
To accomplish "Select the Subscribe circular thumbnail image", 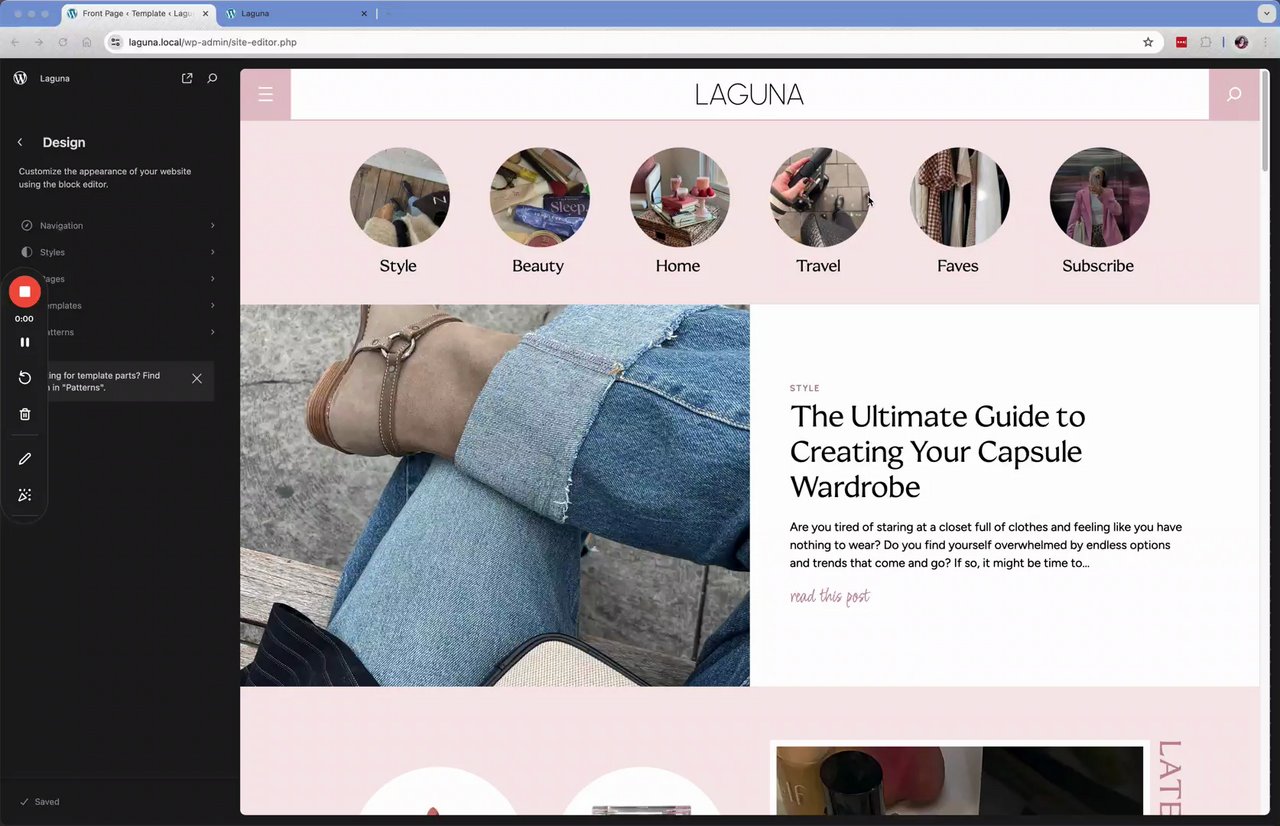I will point(1099,197).
